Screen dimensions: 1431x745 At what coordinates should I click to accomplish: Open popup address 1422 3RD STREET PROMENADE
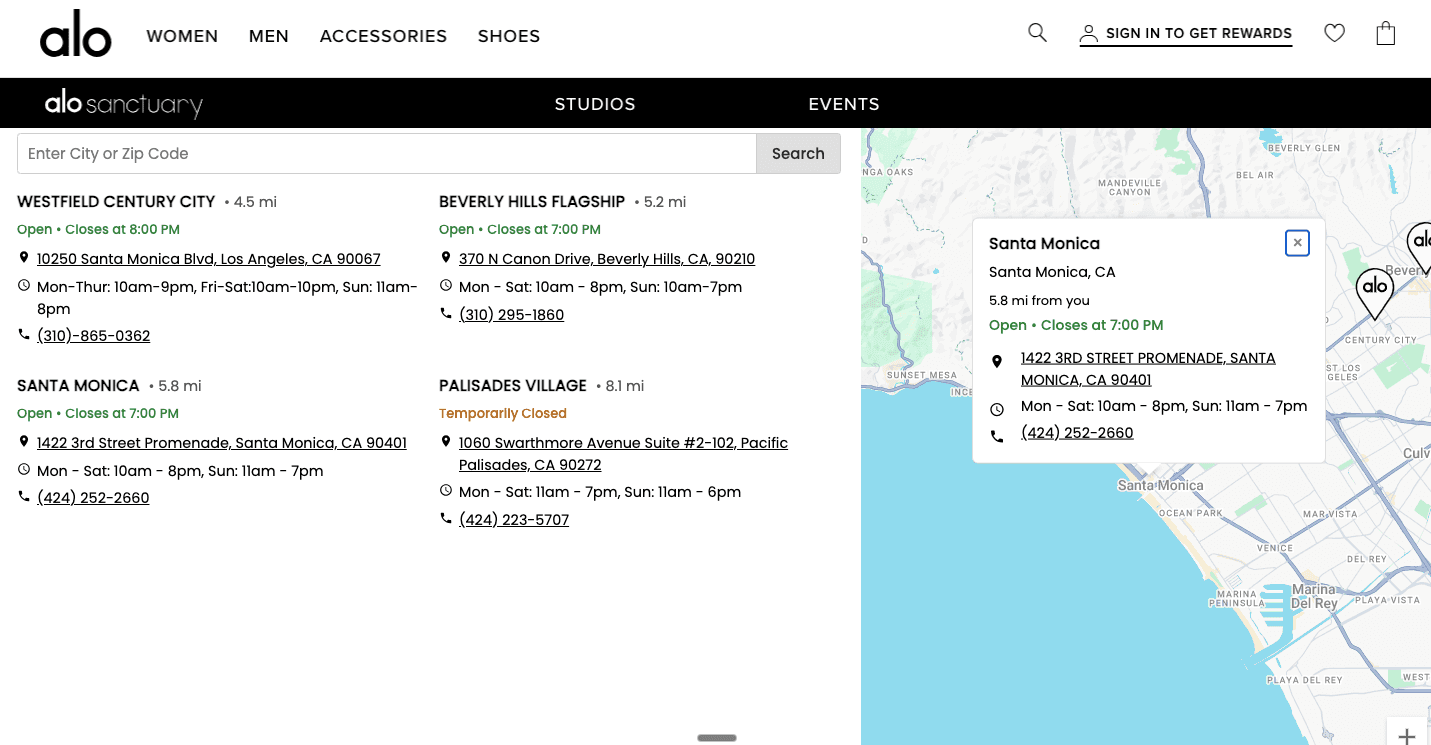tap(1148, 369)
